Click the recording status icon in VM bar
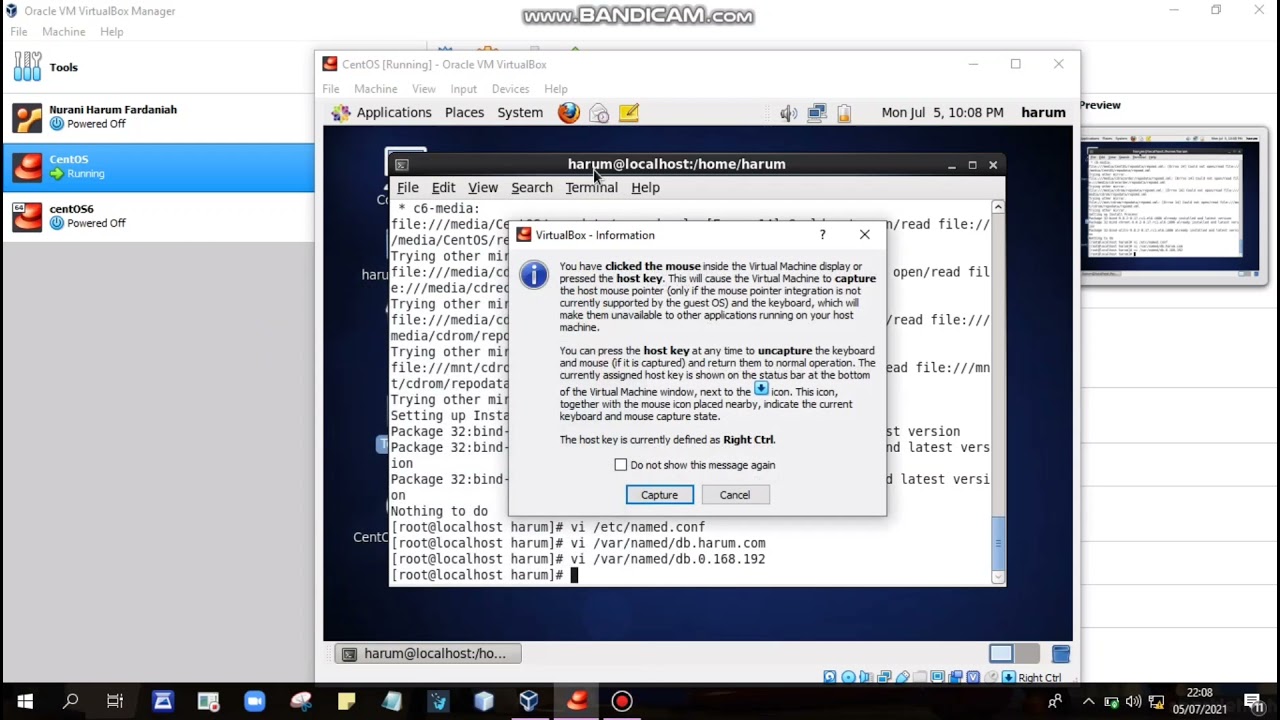The width and height of the screenshot is (1280, 720). point(956,677)
